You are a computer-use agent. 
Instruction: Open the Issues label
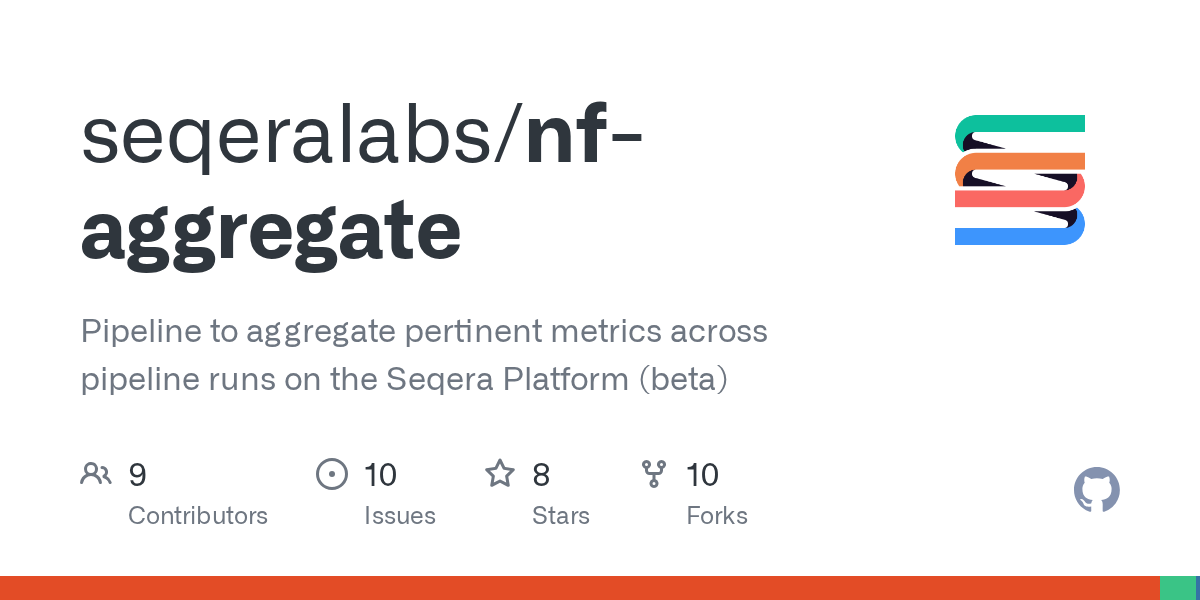[x=399, y=516]
